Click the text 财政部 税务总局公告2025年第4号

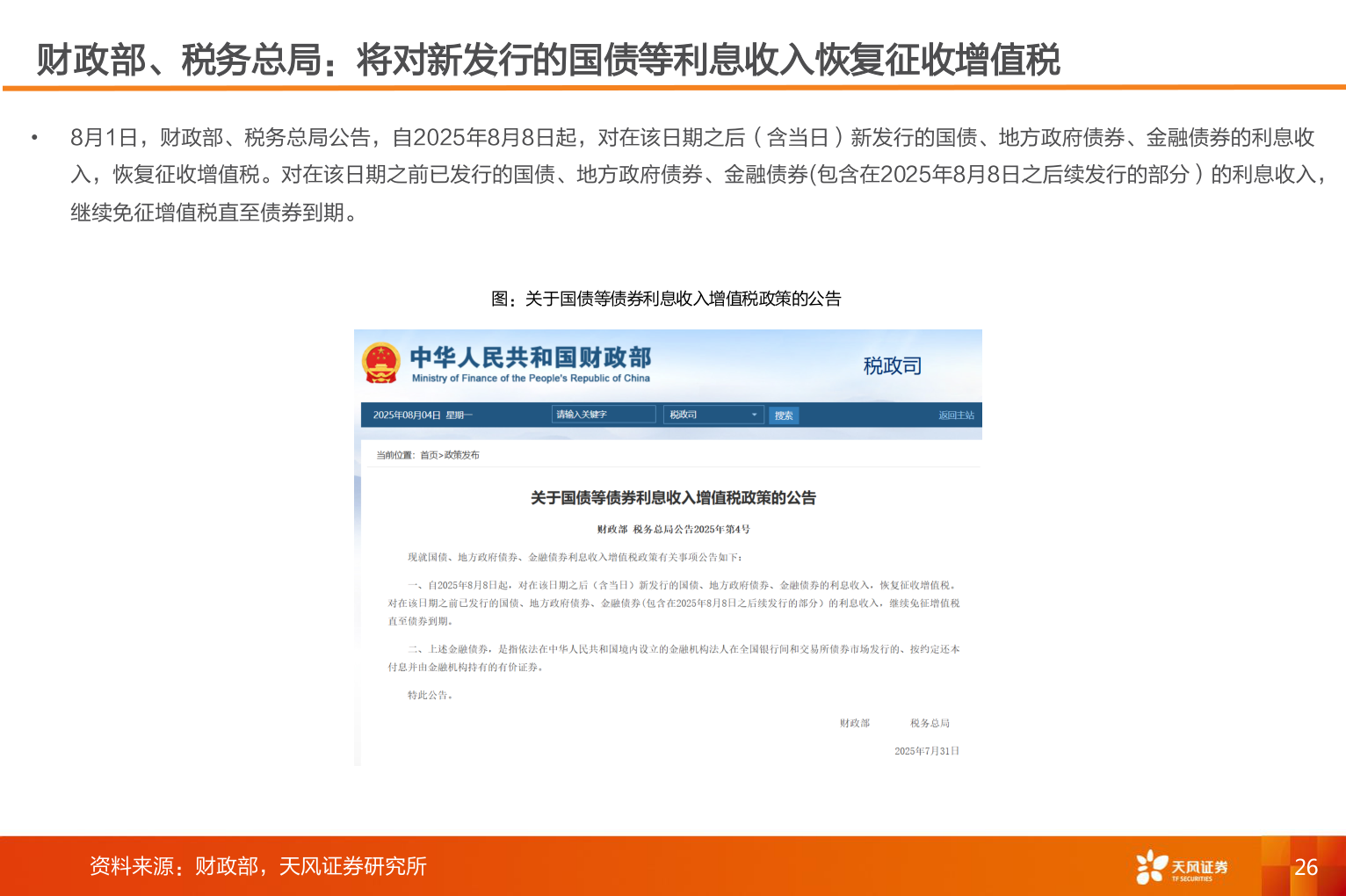[673, 530]
